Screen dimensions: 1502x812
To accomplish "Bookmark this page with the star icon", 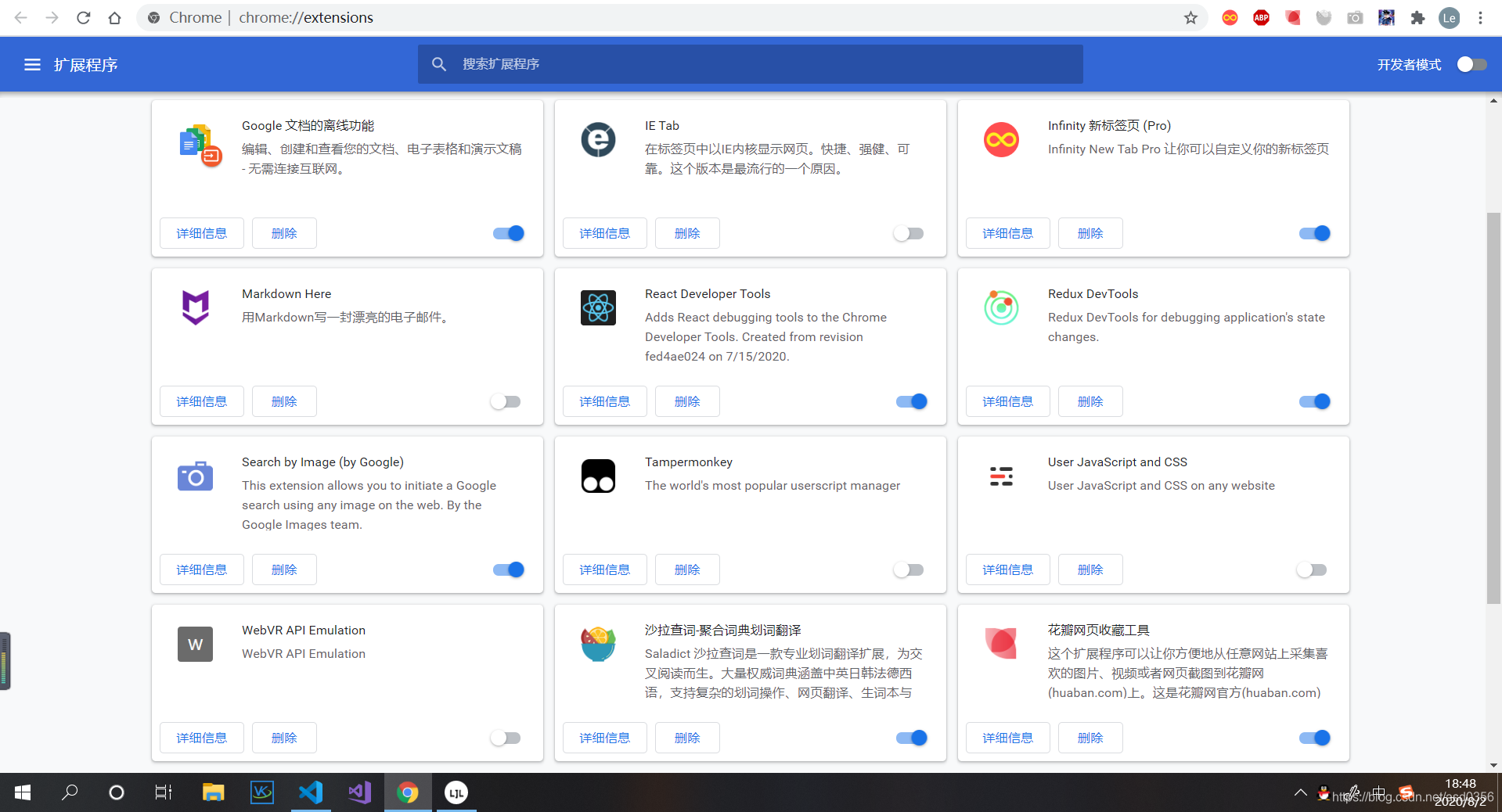I will coord(1190,18).
